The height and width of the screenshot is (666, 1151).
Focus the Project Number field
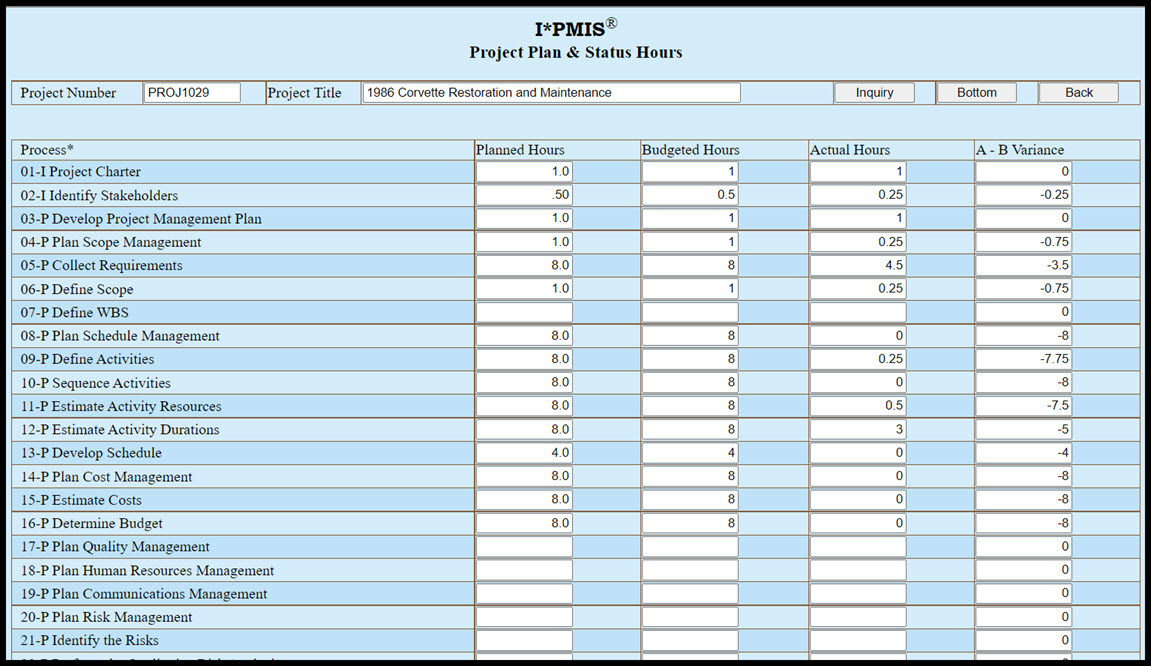(192, 92)
